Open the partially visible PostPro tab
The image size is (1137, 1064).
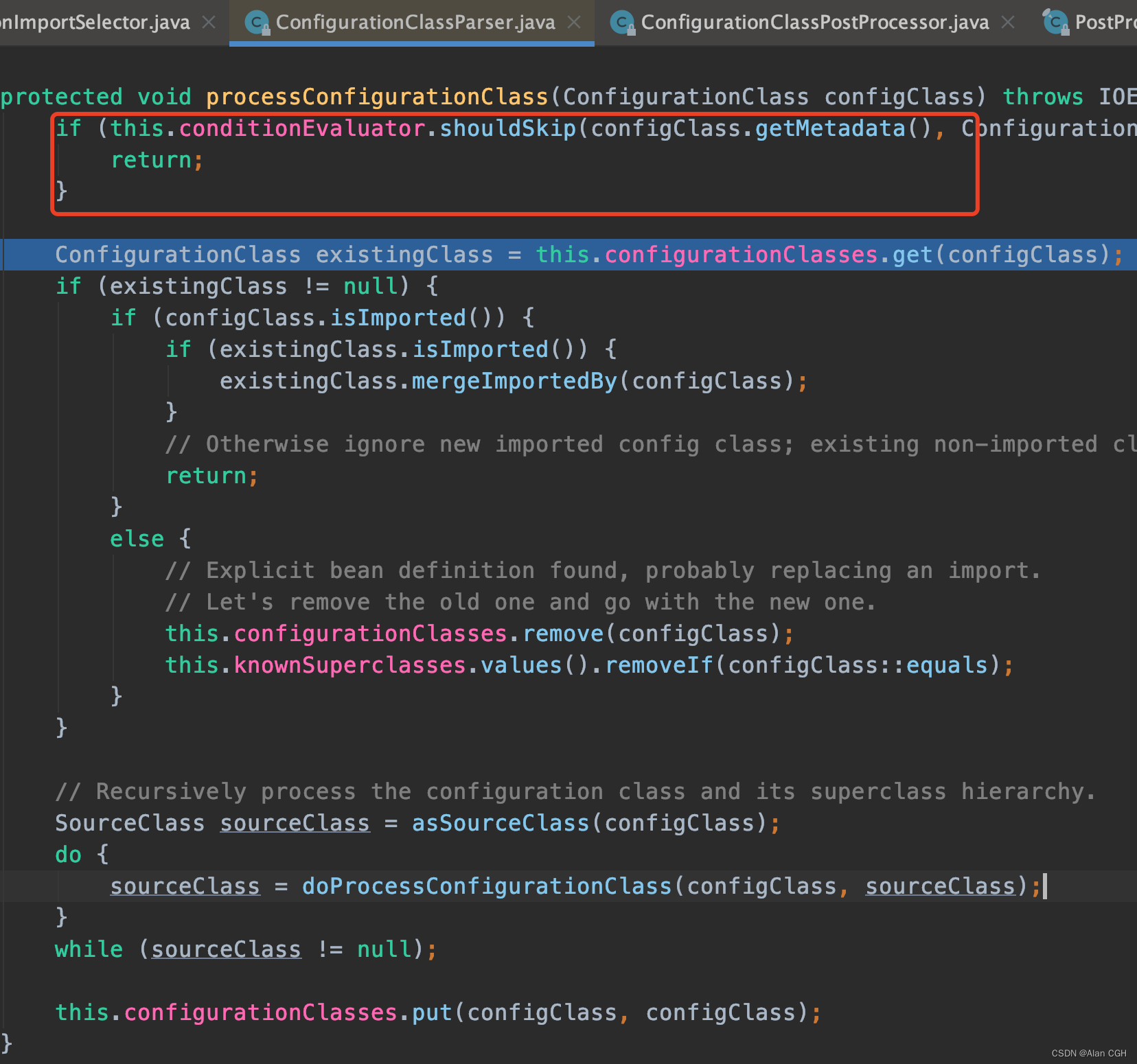[1105, 23]
